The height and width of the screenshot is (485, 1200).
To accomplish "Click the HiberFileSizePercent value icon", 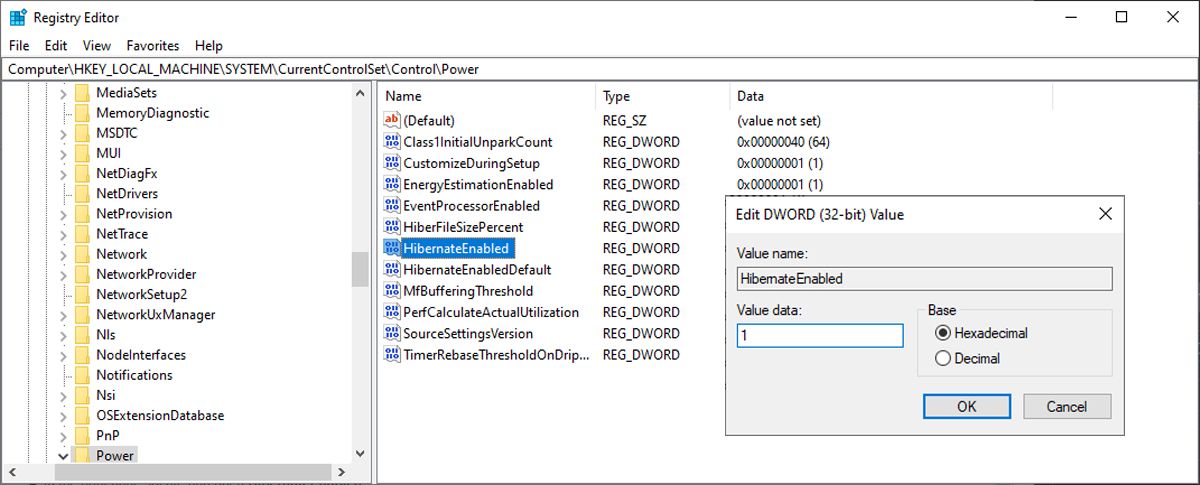I will coord(391,227).
